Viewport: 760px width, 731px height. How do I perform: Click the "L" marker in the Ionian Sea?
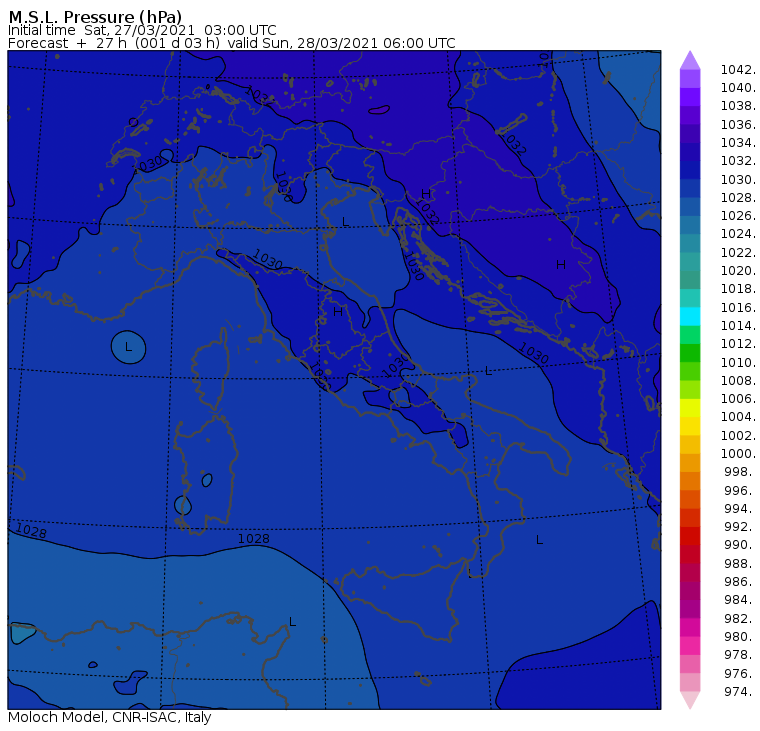point(539,540)
